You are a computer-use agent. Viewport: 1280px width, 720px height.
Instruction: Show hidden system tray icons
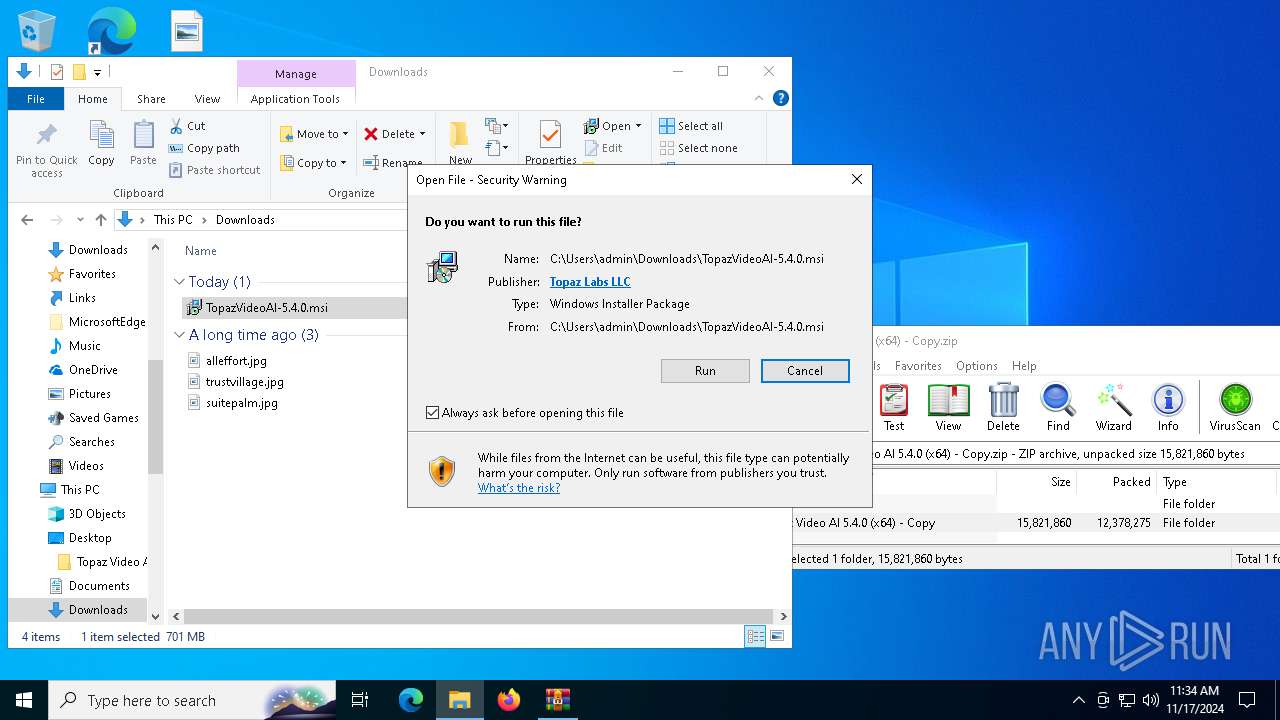pyautogui.click(x=1078, y=700)
